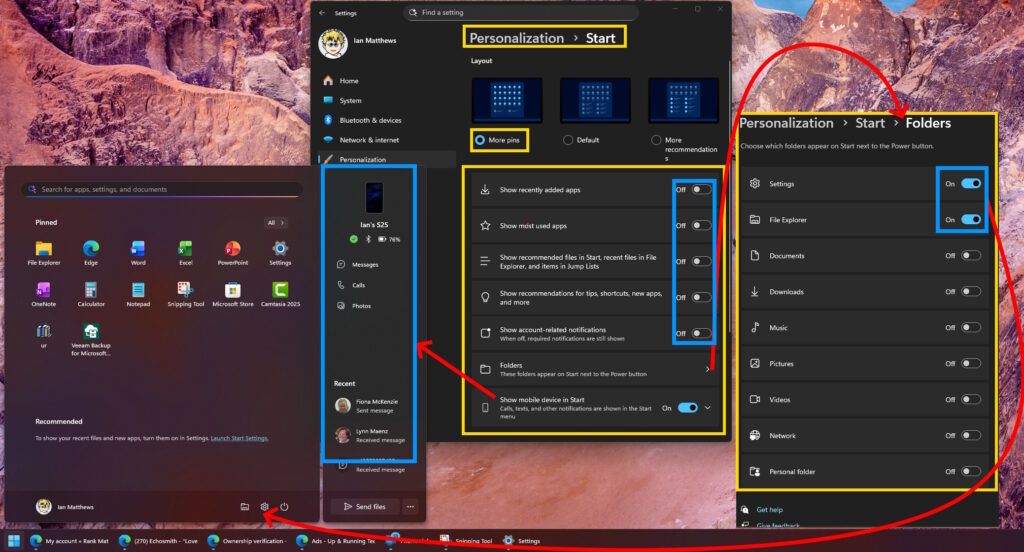Screen dimensions: 1024x552
Task: Select the 'More pins' layout thumbnail
Action: [x=507, y=100]
